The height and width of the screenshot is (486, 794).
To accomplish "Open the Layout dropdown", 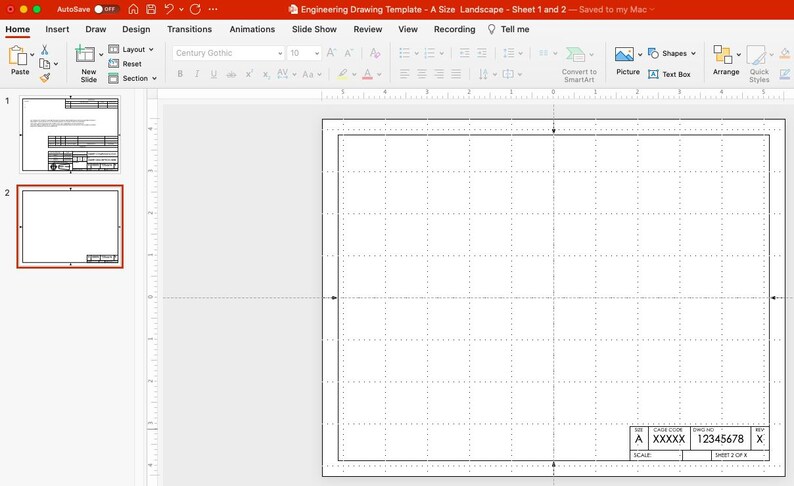I will [131, 49].
